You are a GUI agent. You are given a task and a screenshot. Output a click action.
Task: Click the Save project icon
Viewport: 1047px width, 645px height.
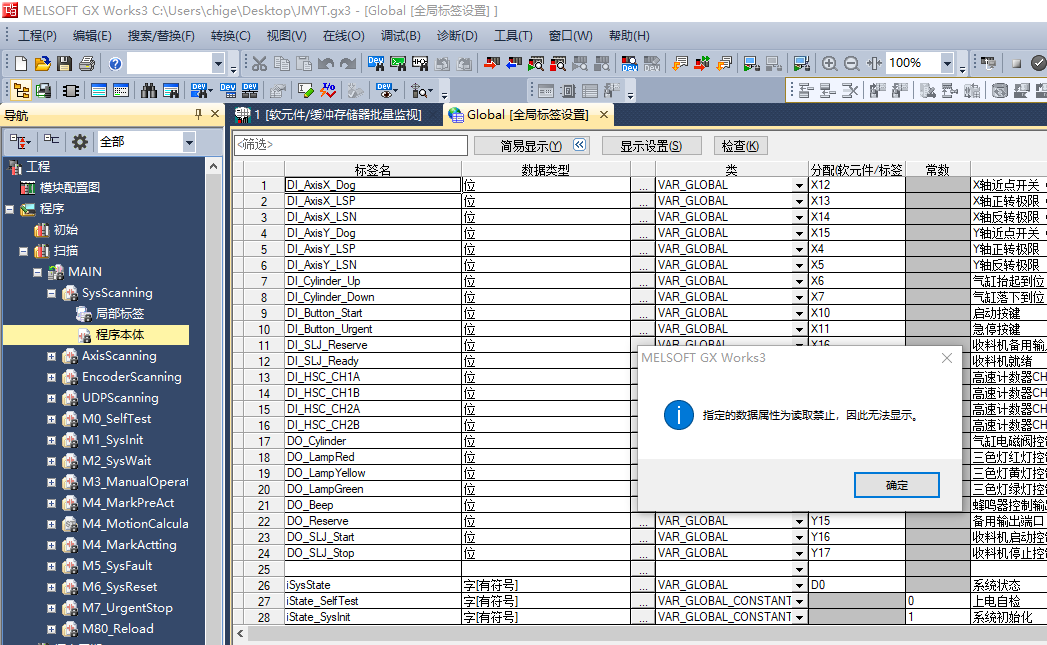click(x=64, y=63)
